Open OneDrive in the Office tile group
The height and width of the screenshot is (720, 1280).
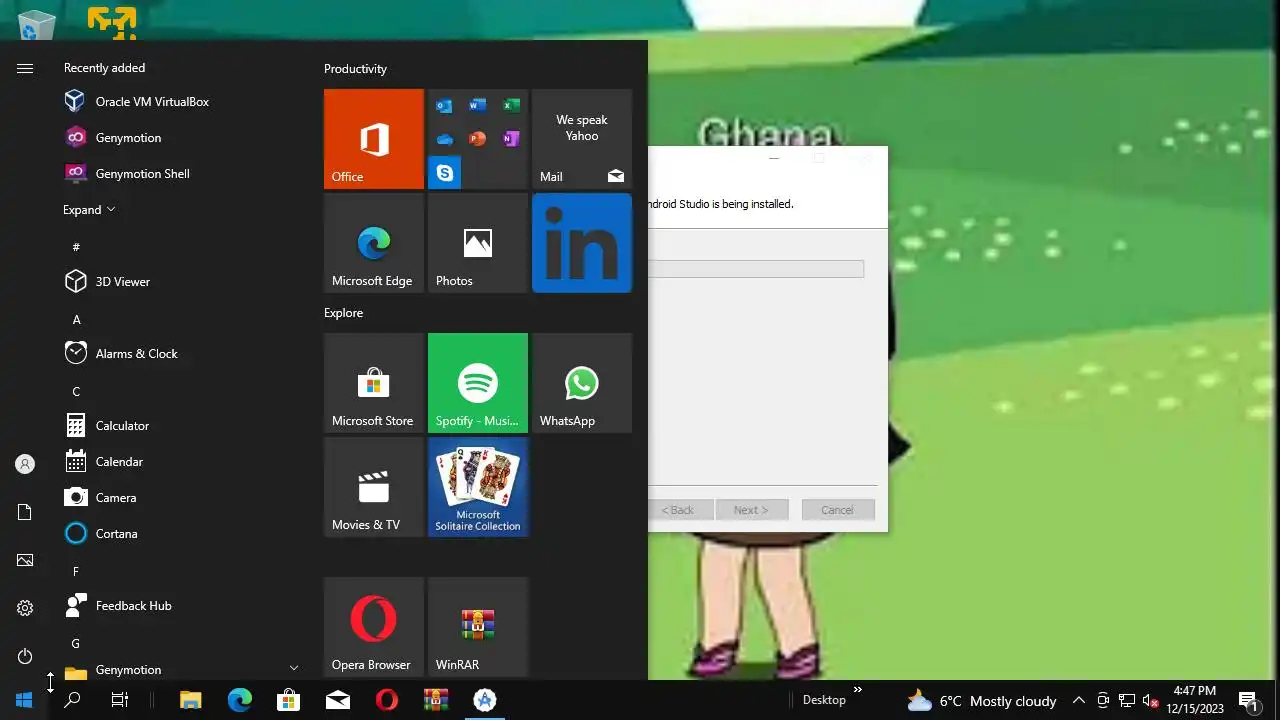click(445, 139)
